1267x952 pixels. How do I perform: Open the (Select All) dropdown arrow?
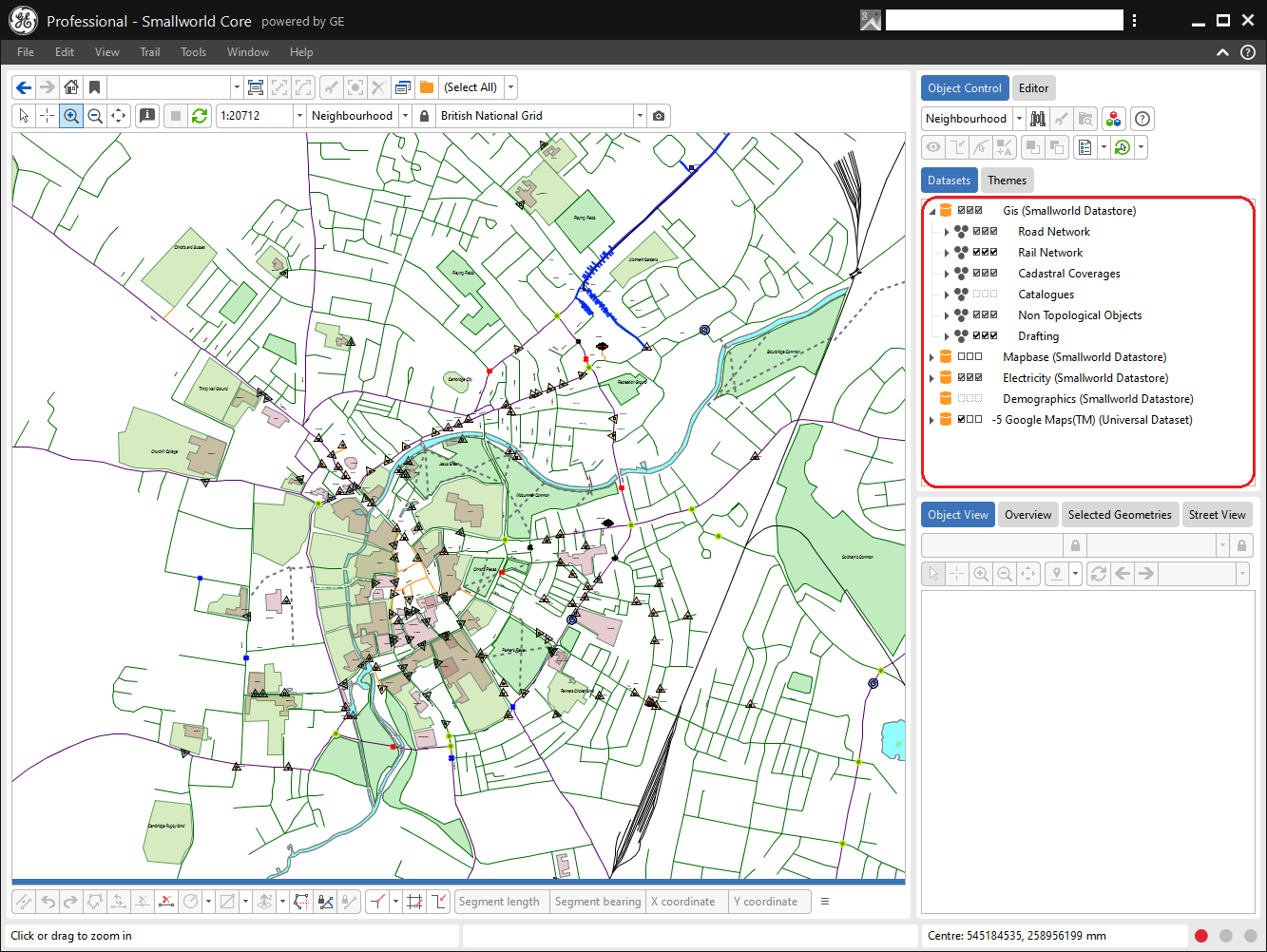pyautogui.click(x=510, y=87)
